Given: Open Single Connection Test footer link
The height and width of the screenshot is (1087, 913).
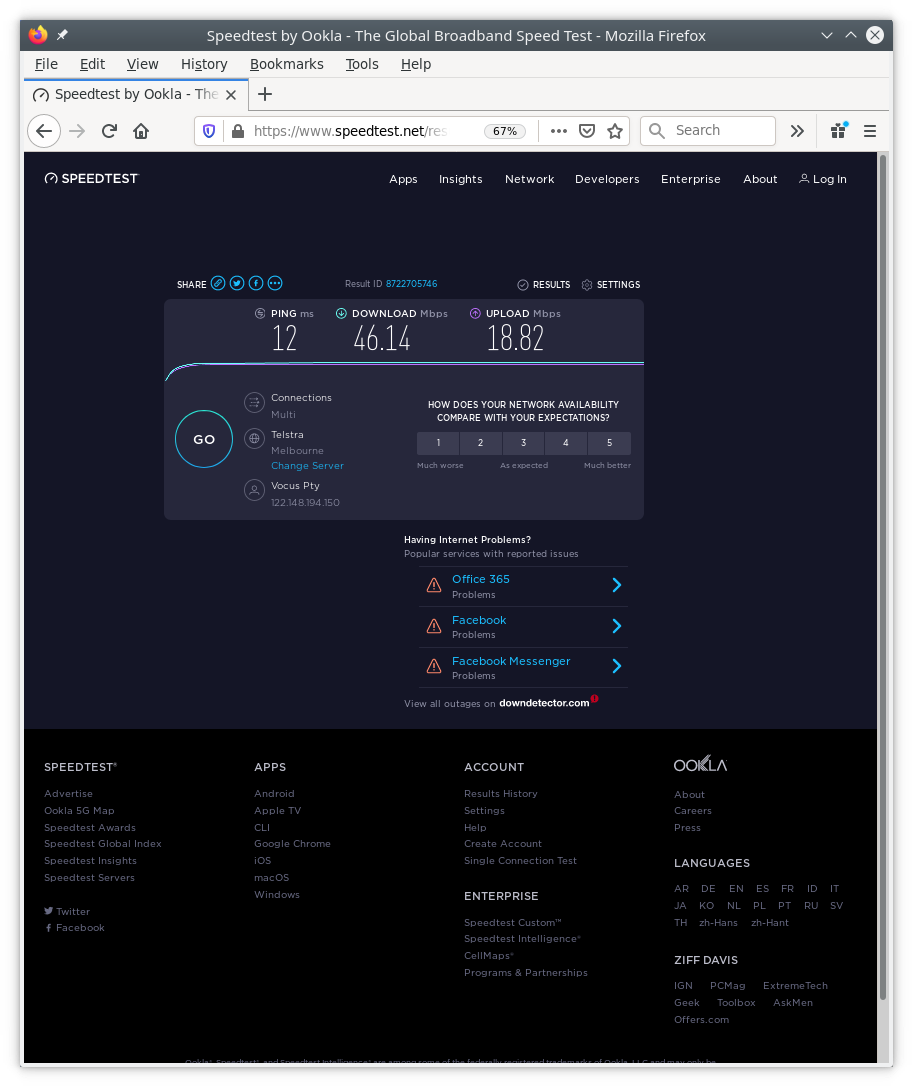Looking at the screenshot, I should click(520, 861).
